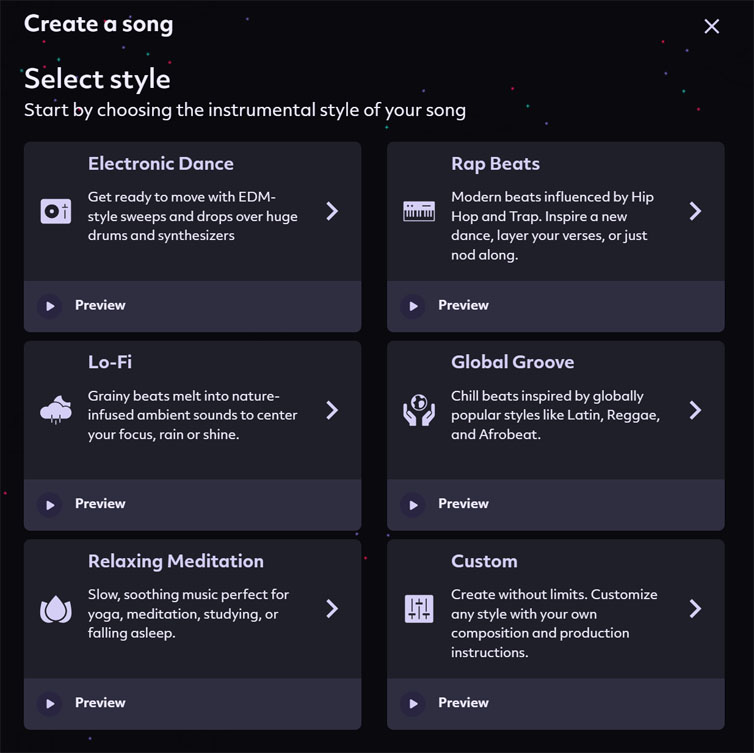Play the Lo-Fi preview
Image resolution: width=754 pixels, height=753 pixels.
coord(50,505)
